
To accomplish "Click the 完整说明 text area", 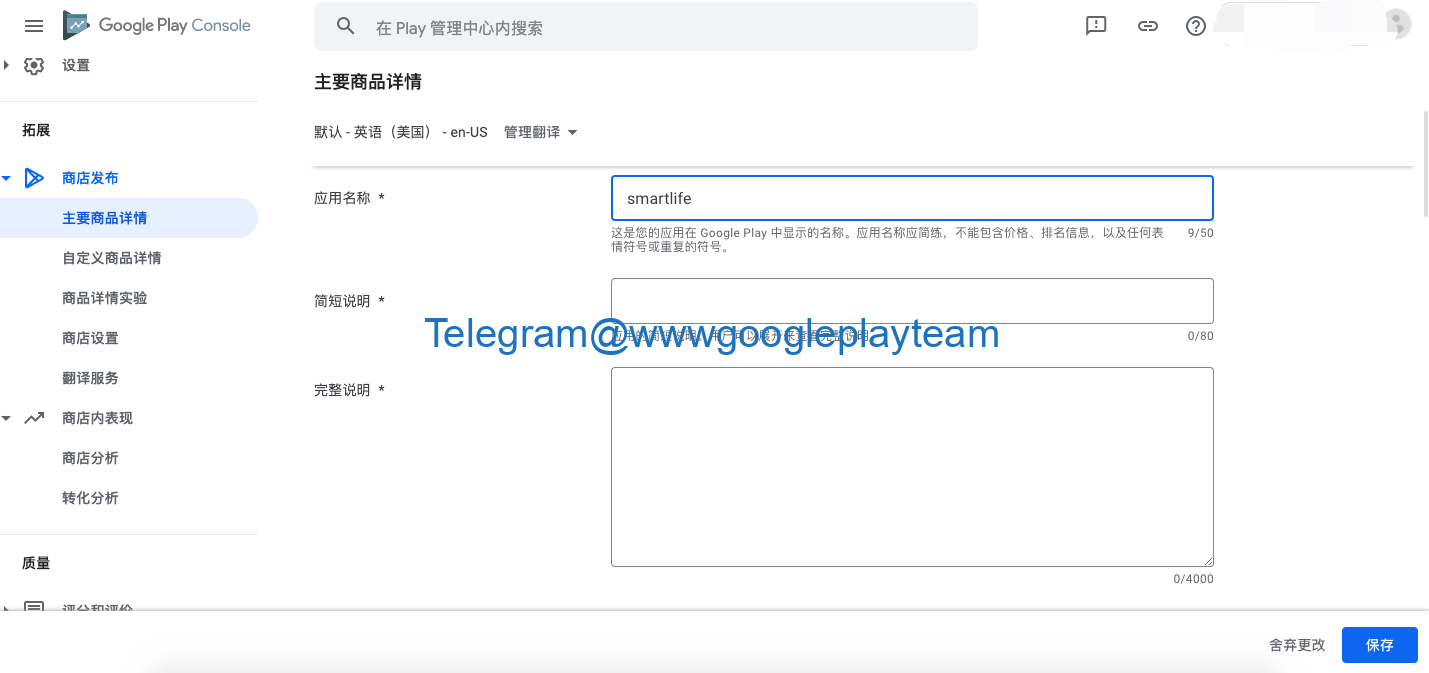I will pos(912,467).
